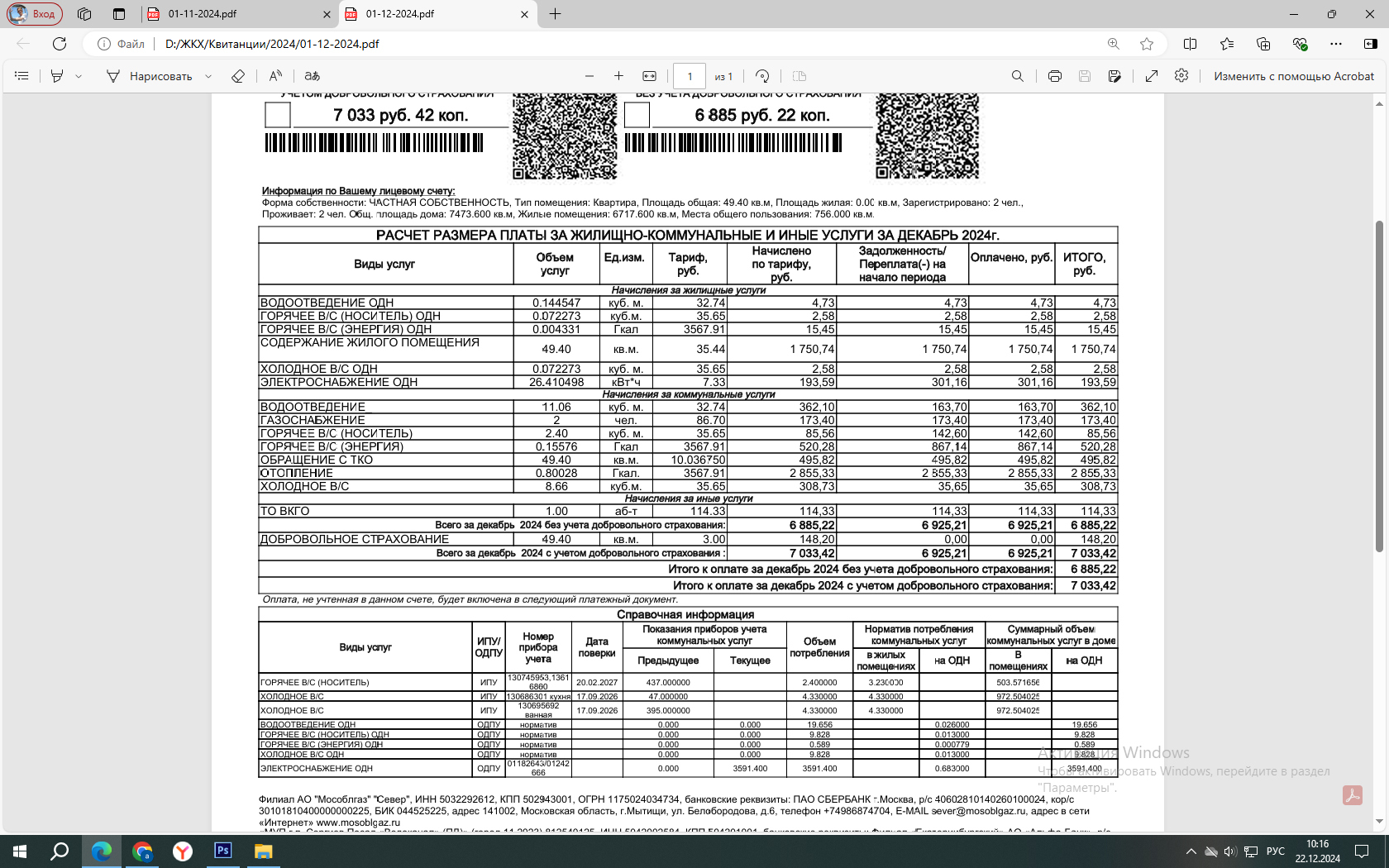Open the table of contents panel

tap(22, 76)
